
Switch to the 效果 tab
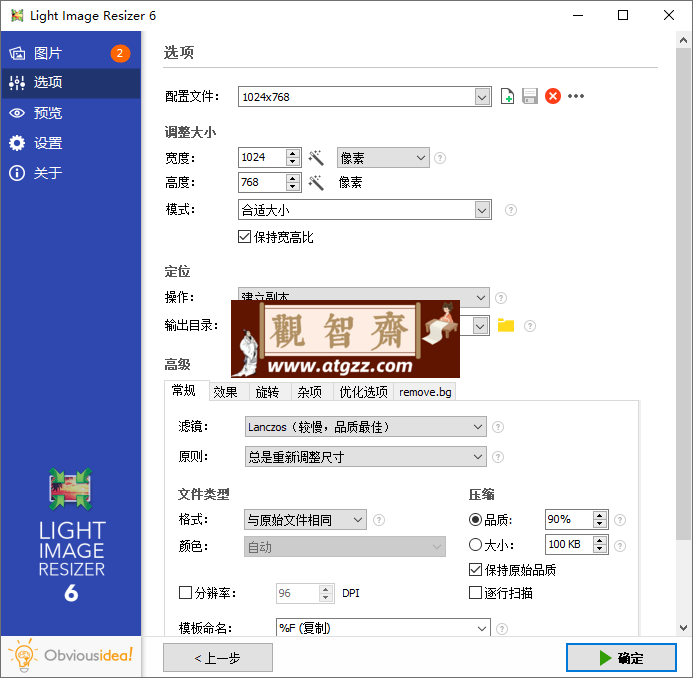pyautogui.click(x=228, y=392)
